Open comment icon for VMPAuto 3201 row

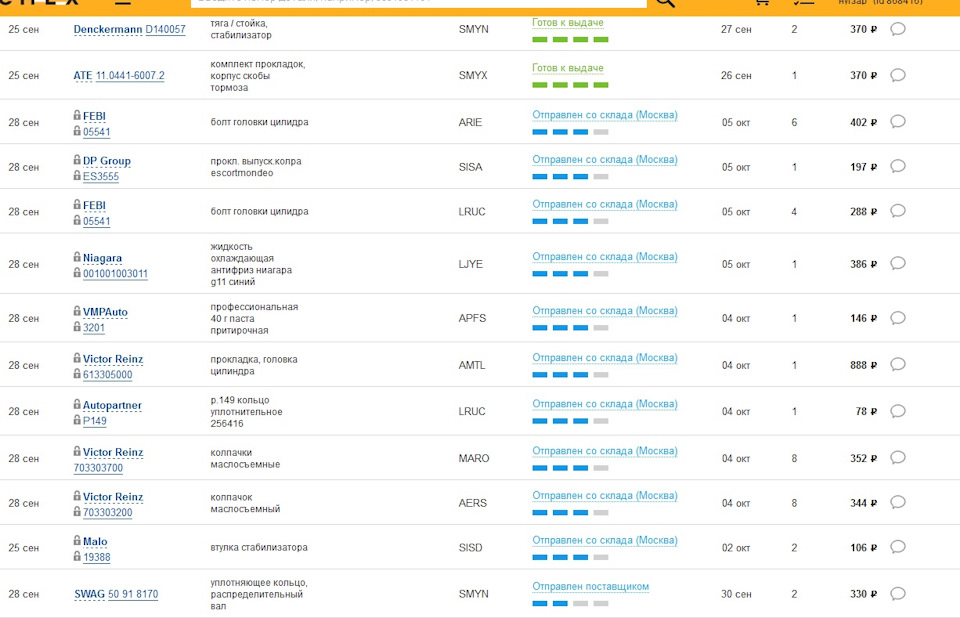tap(897, 318)
